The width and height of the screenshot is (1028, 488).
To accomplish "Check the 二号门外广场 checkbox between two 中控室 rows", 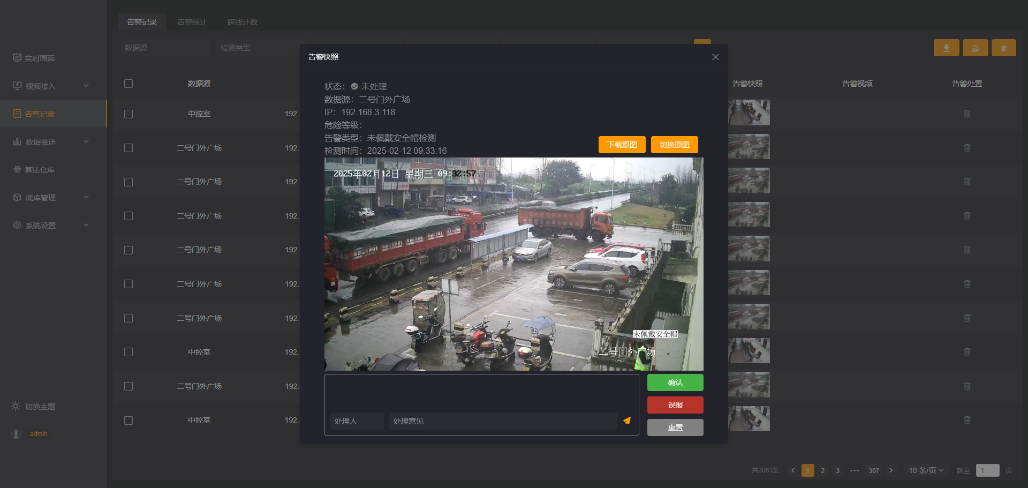I will pyautogui.click(x=128, y=386).
